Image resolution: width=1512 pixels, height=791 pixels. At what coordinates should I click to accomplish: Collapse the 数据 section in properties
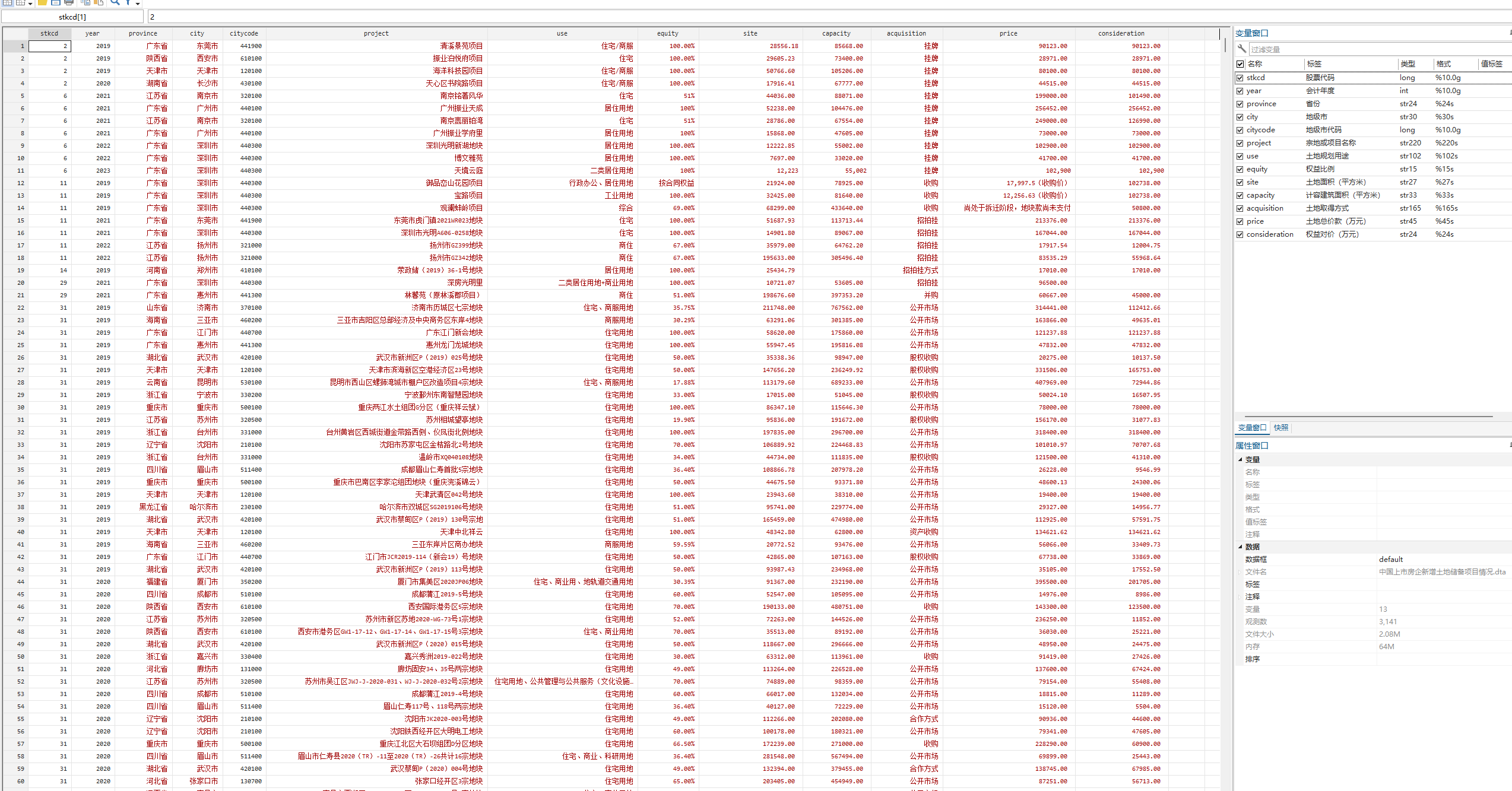[1240, 547]
